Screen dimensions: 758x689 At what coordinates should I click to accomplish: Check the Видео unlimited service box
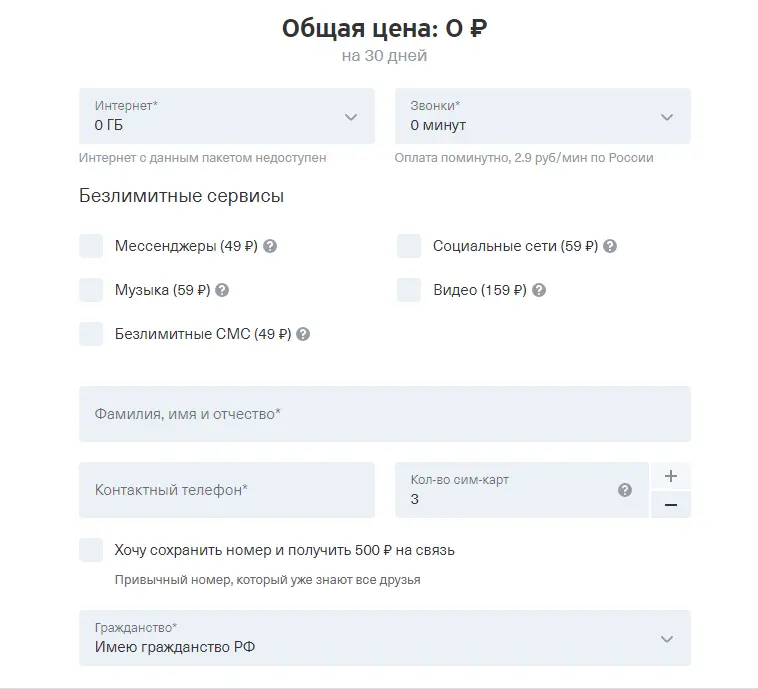tap(409, 290)
